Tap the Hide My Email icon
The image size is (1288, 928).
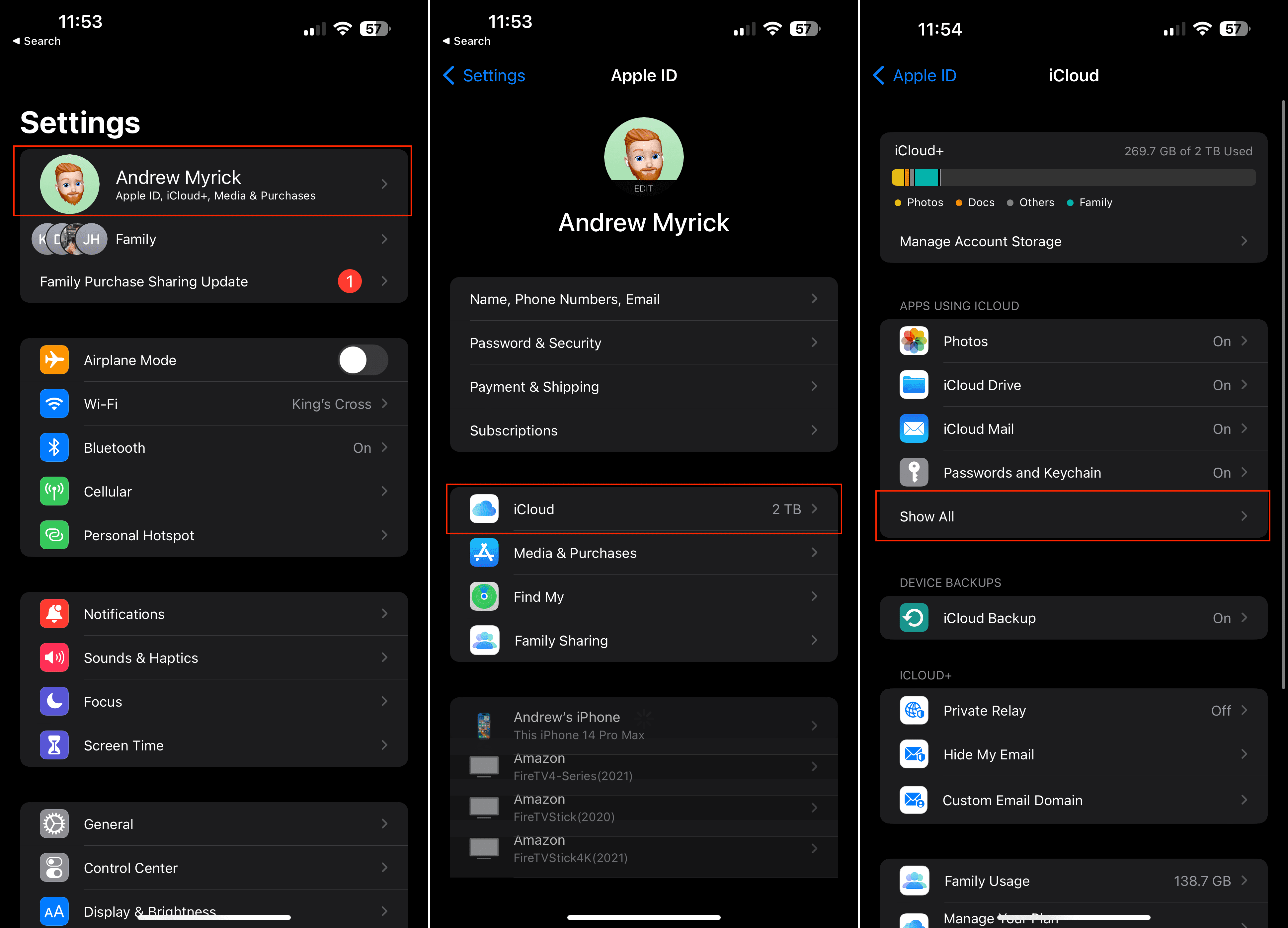(914, 754)
